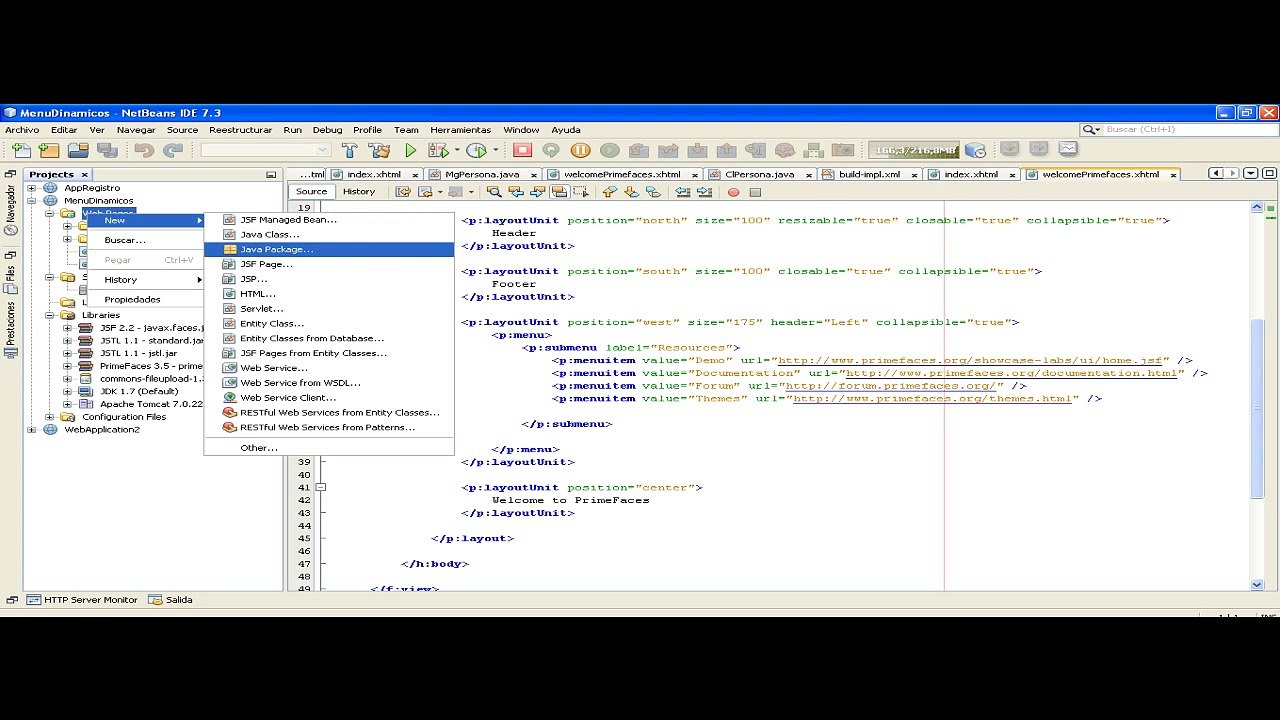1280x720 pixels.
Task: Expand the WebApplication2 project node
Action: 31,430
